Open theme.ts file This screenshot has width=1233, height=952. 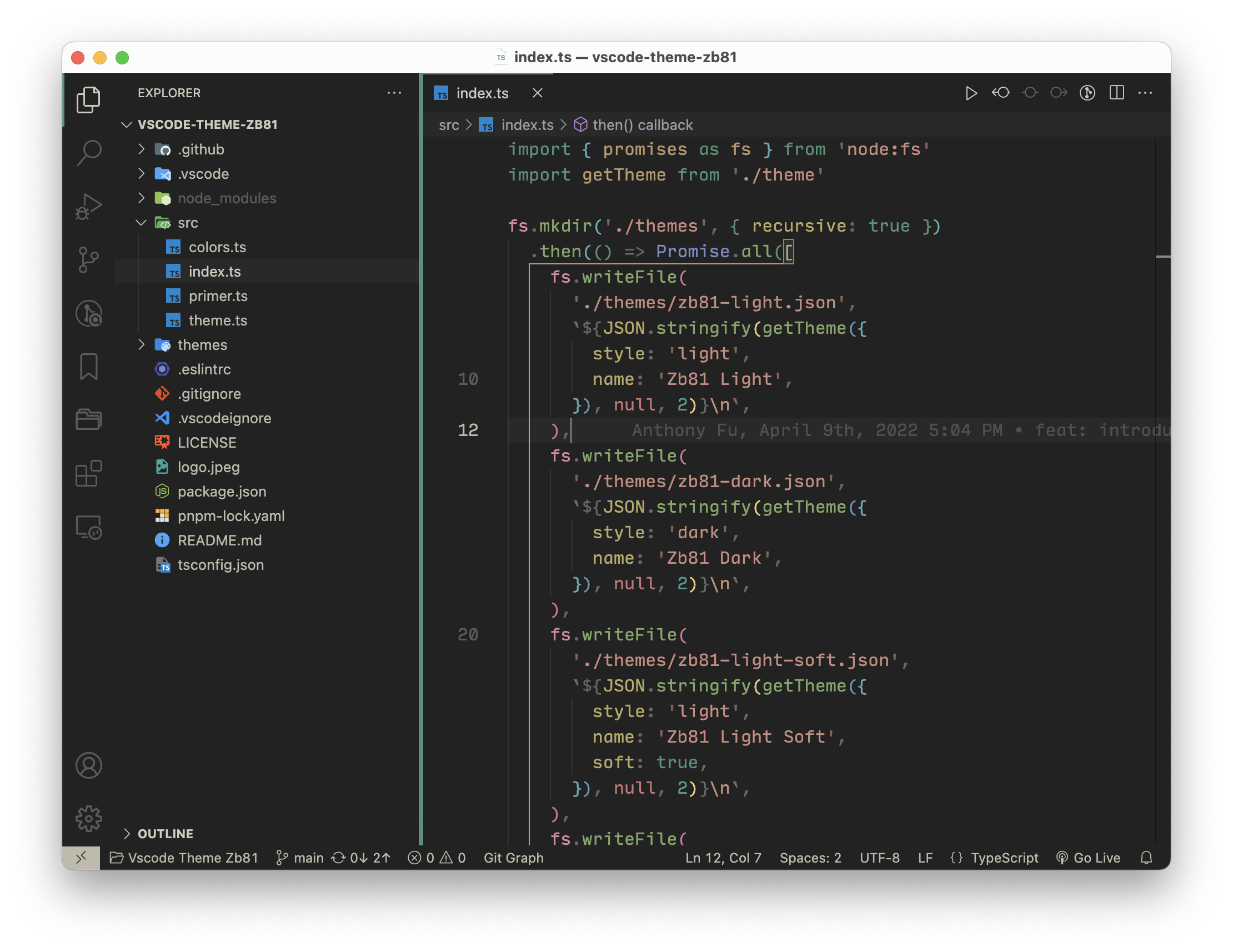267,320
